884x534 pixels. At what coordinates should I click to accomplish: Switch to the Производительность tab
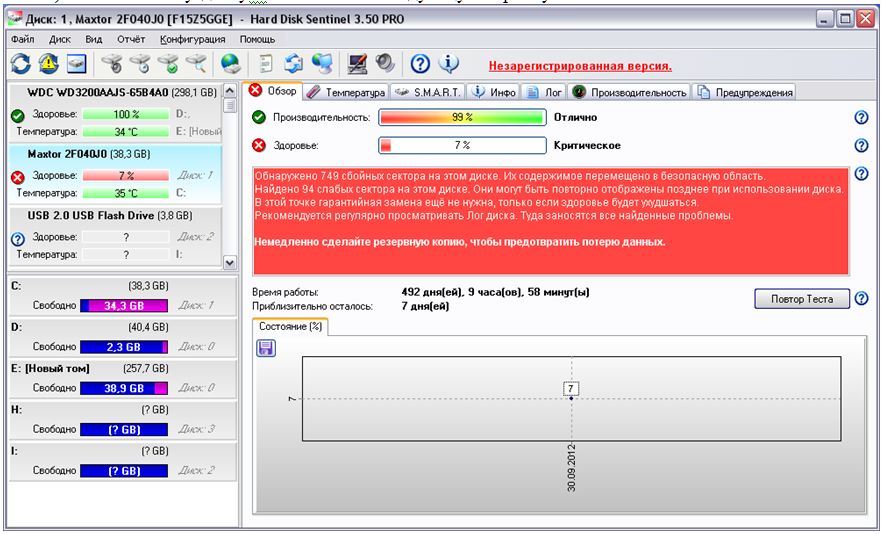[629, 92]
